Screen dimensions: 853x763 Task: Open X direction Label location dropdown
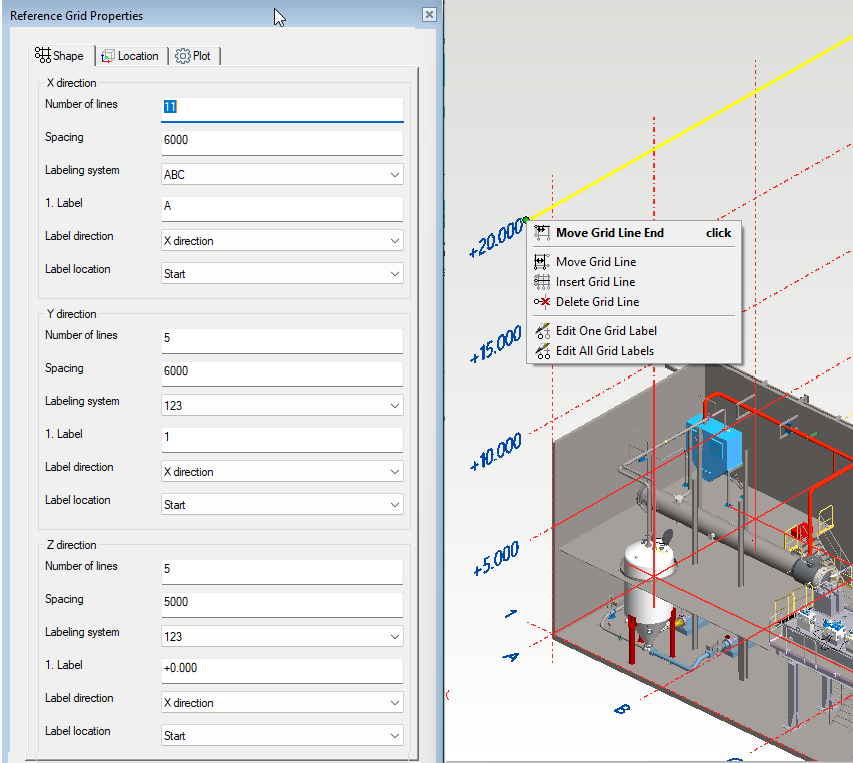click(282, 274)
